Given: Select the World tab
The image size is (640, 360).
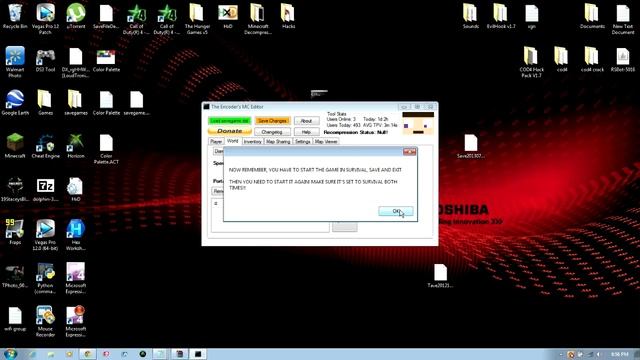Looking at the screenshot, I should point(232,141).
